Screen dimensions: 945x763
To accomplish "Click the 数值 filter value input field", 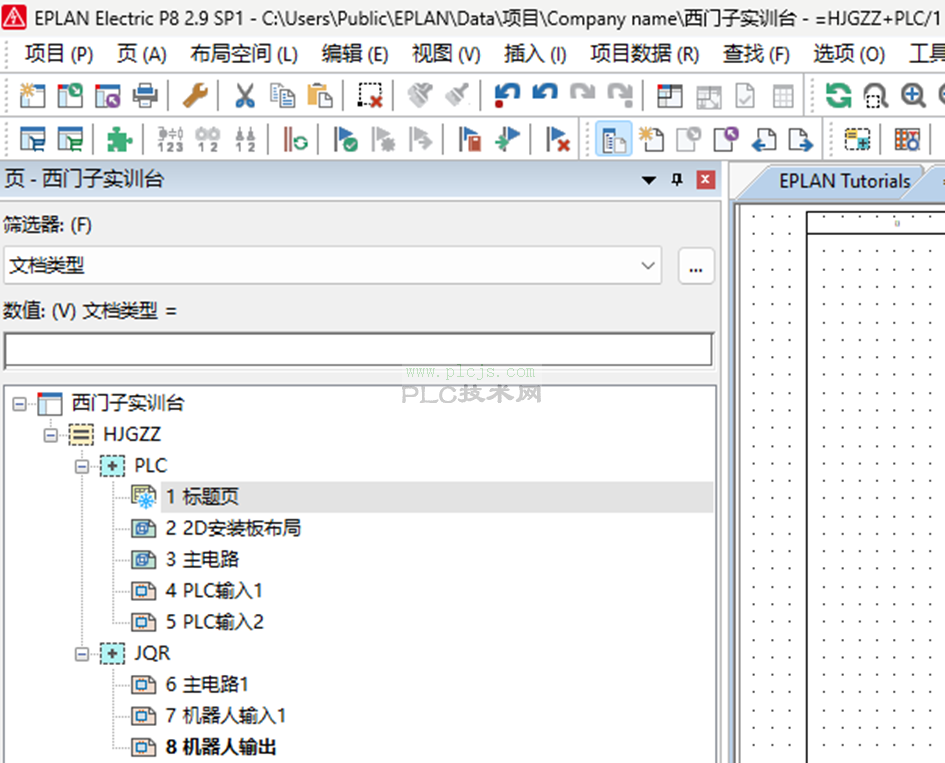I will [359, 350].
